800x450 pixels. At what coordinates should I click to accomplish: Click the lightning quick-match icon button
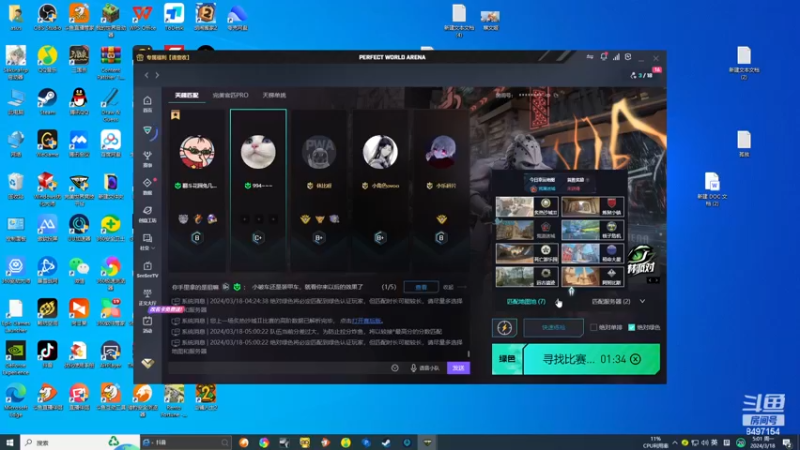505,328
